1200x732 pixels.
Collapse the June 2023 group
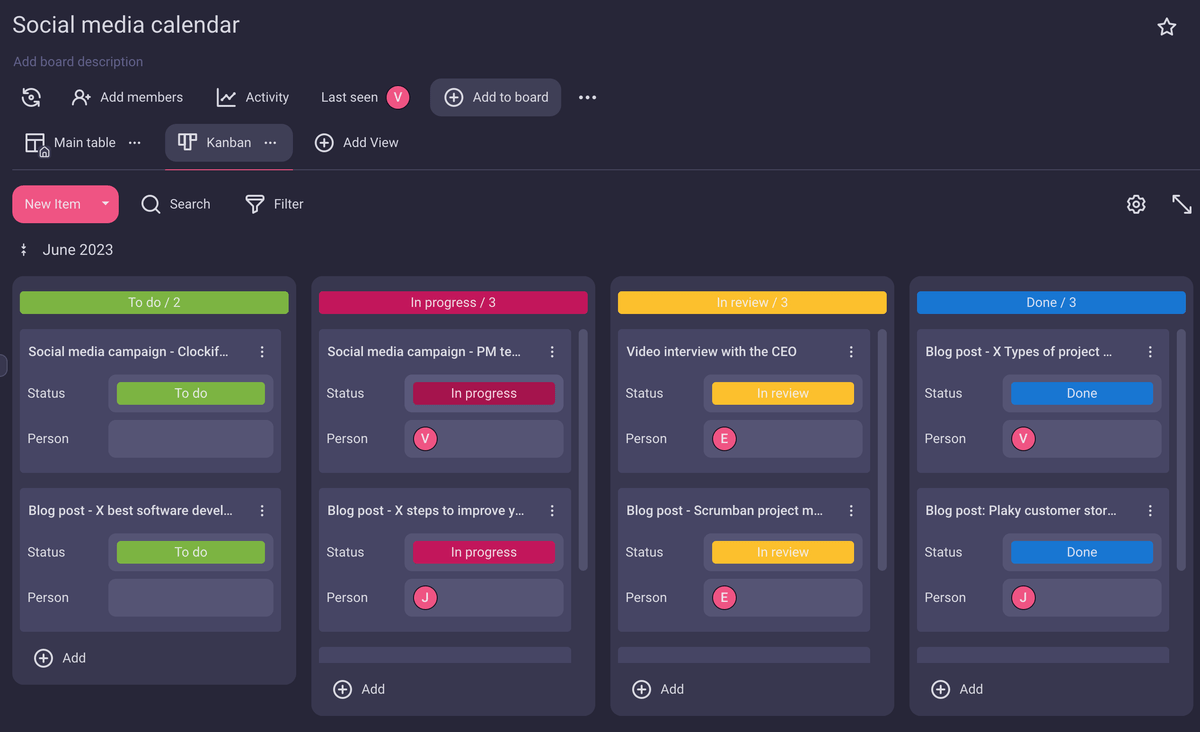tap(24, 250)
